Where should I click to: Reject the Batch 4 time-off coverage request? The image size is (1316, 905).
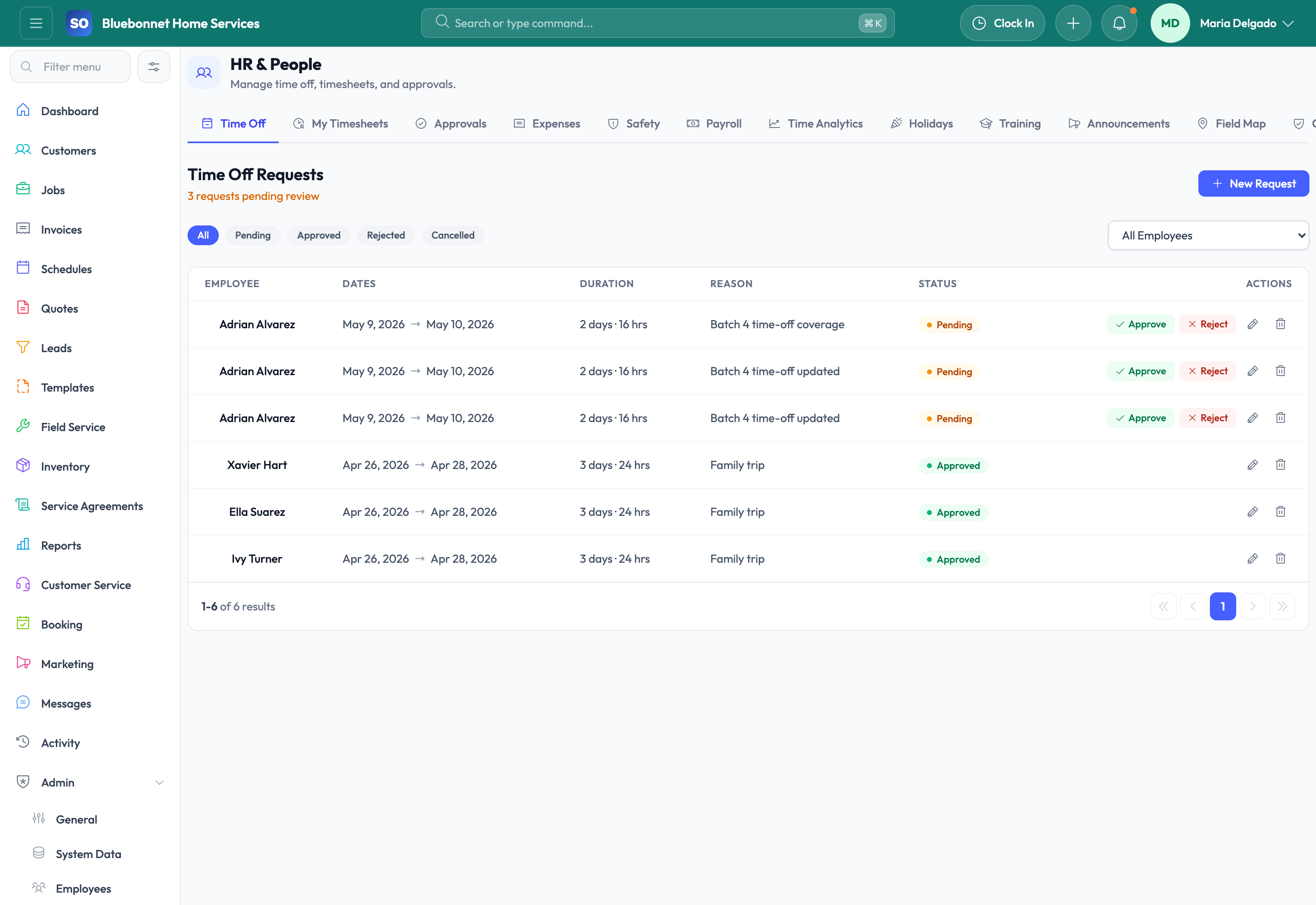tap(1208, 324)
